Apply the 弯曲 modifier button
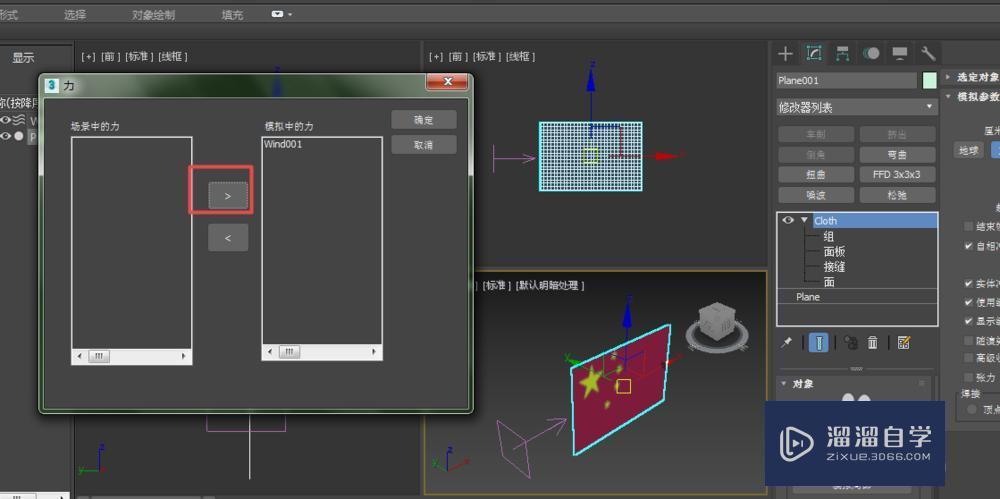Viewport: 1000px width, 499px height. click(897, 154)
